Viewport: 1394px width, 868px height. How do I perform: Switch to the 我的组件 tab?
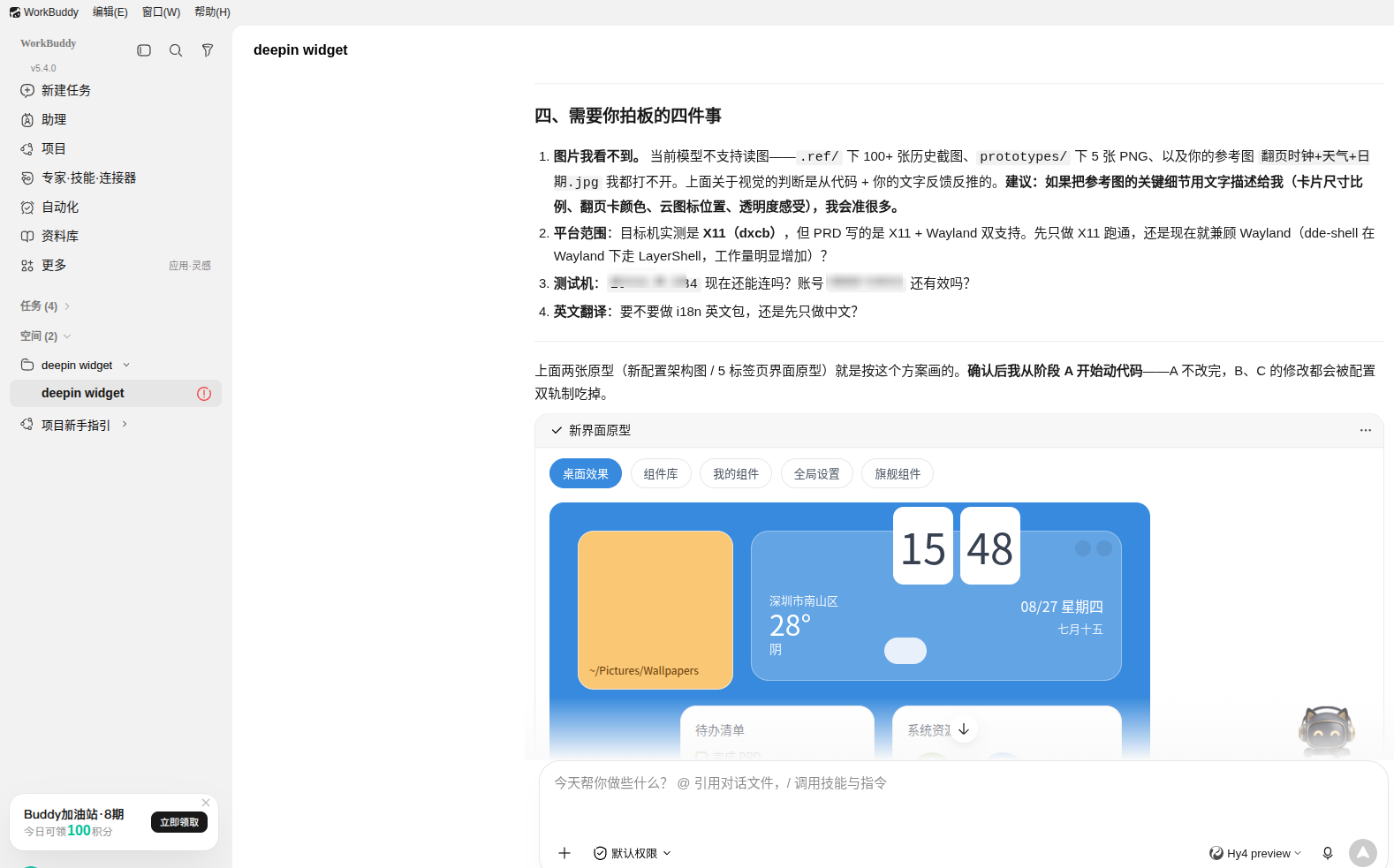coord(736,474)
